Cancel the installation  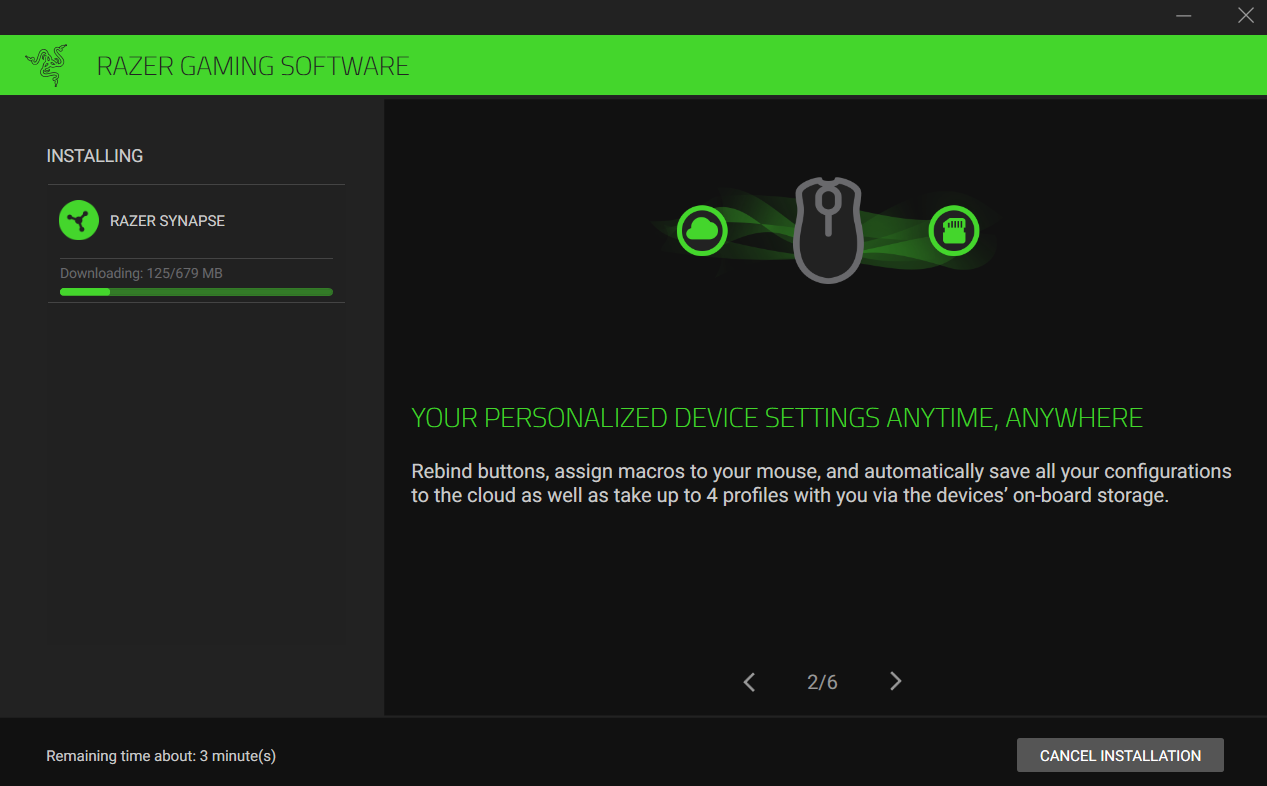click(x=1120, y=756)
